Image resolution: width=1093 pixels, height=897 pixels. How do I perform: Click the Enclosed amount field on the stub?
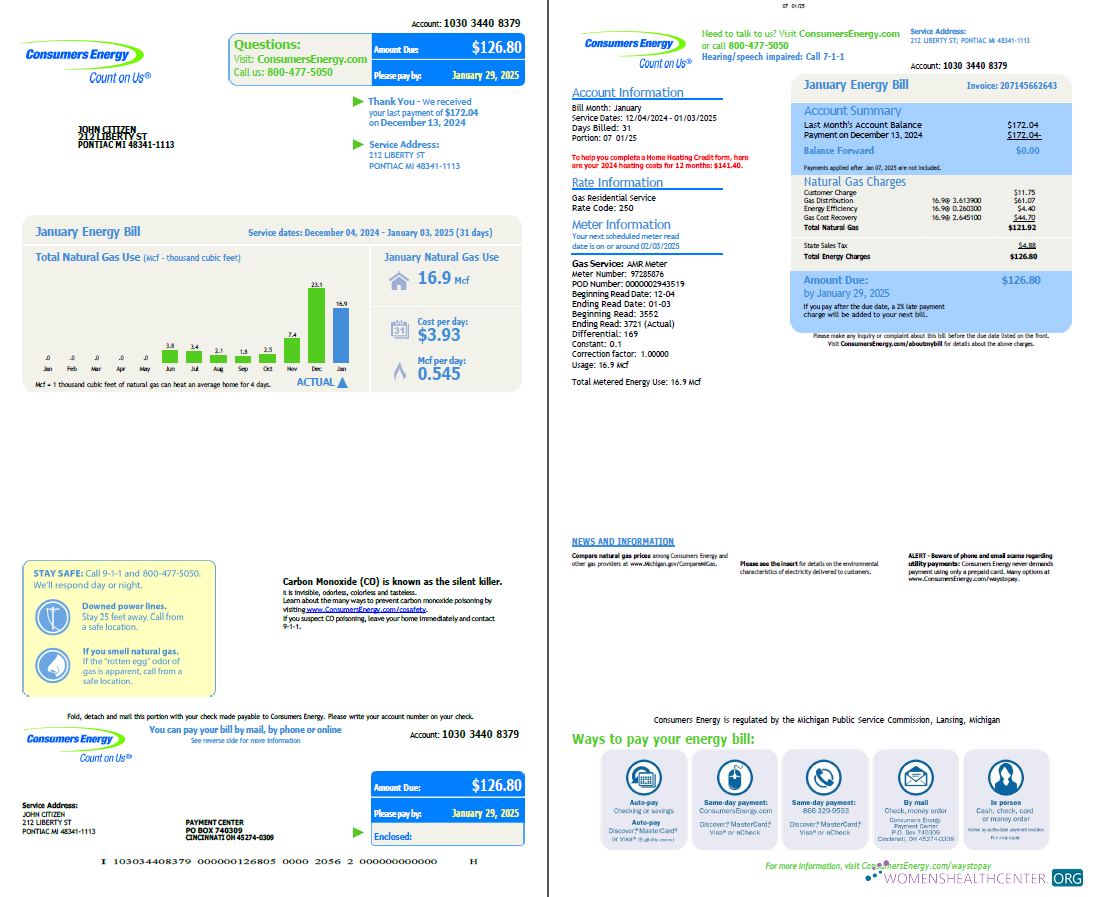448,835
